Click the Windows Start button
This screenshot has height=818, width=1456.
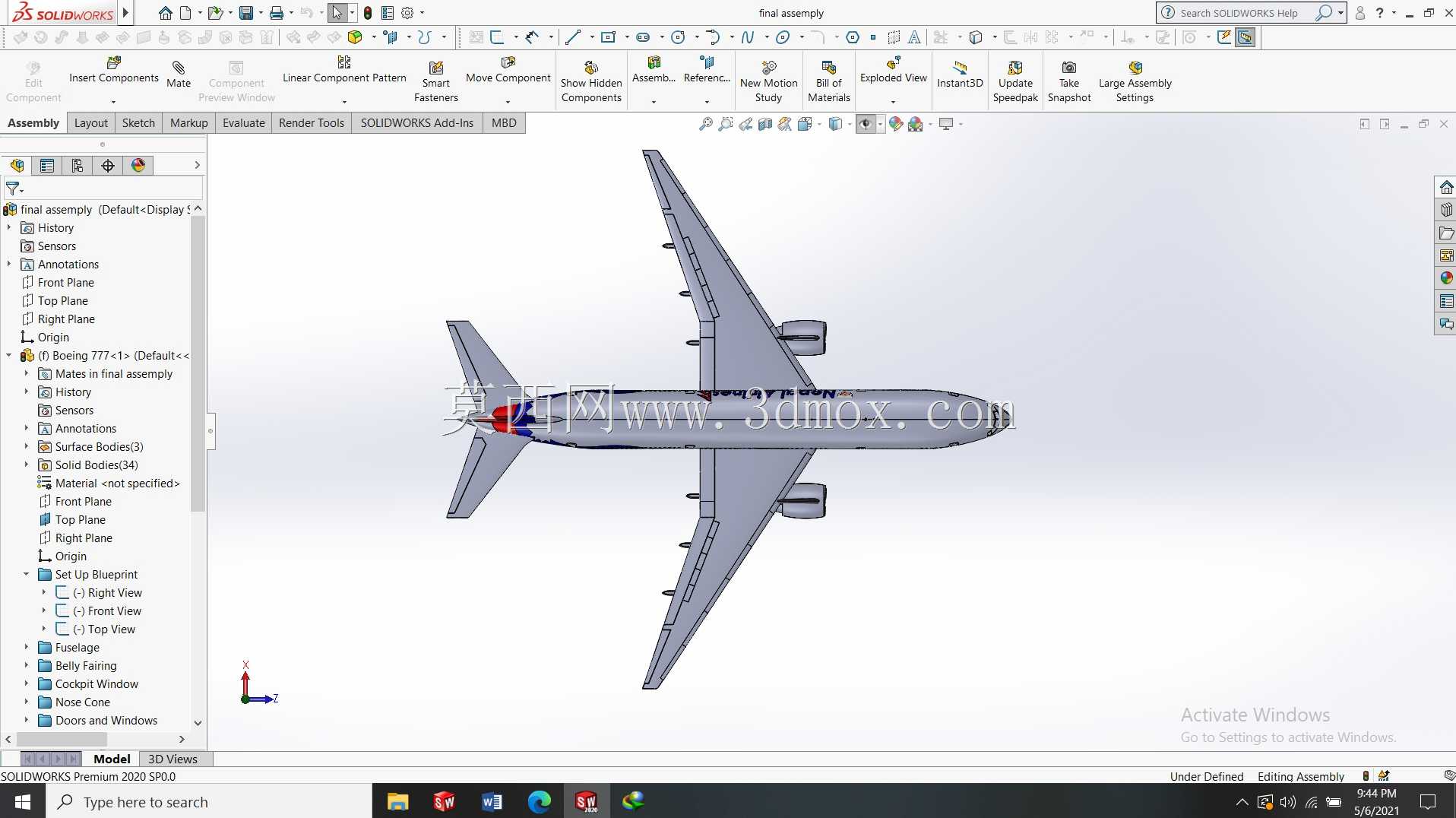coord(23,801)
